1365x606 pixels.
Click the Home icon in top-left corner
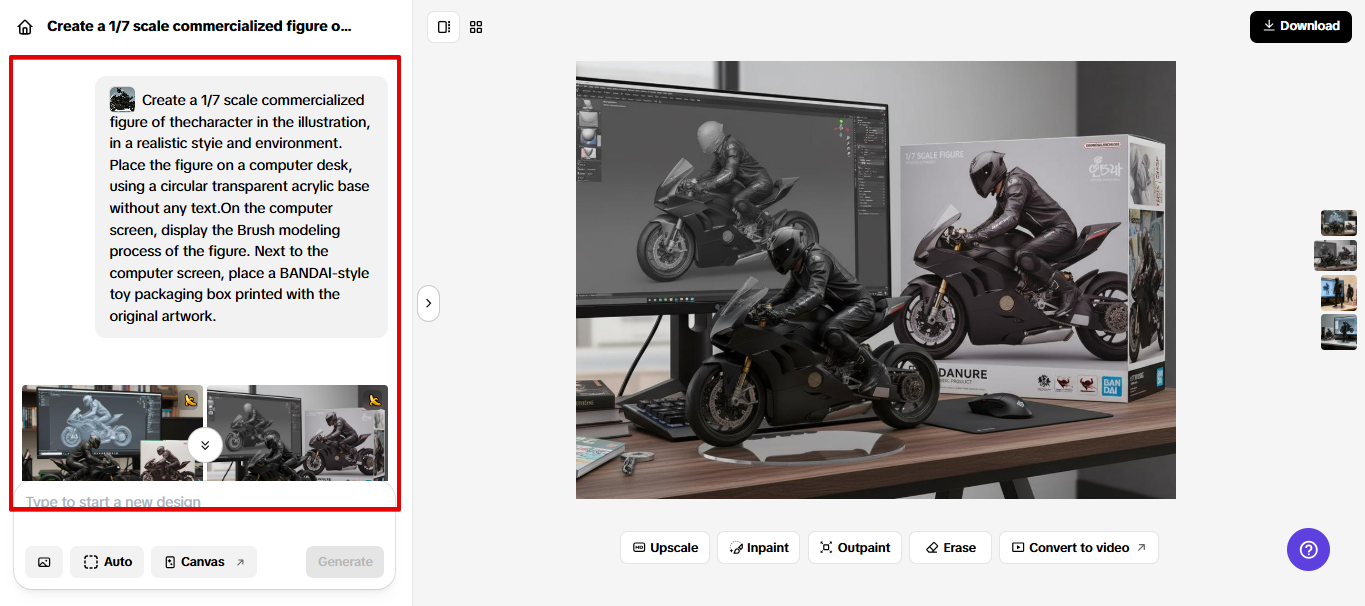(x=24, y=26)
